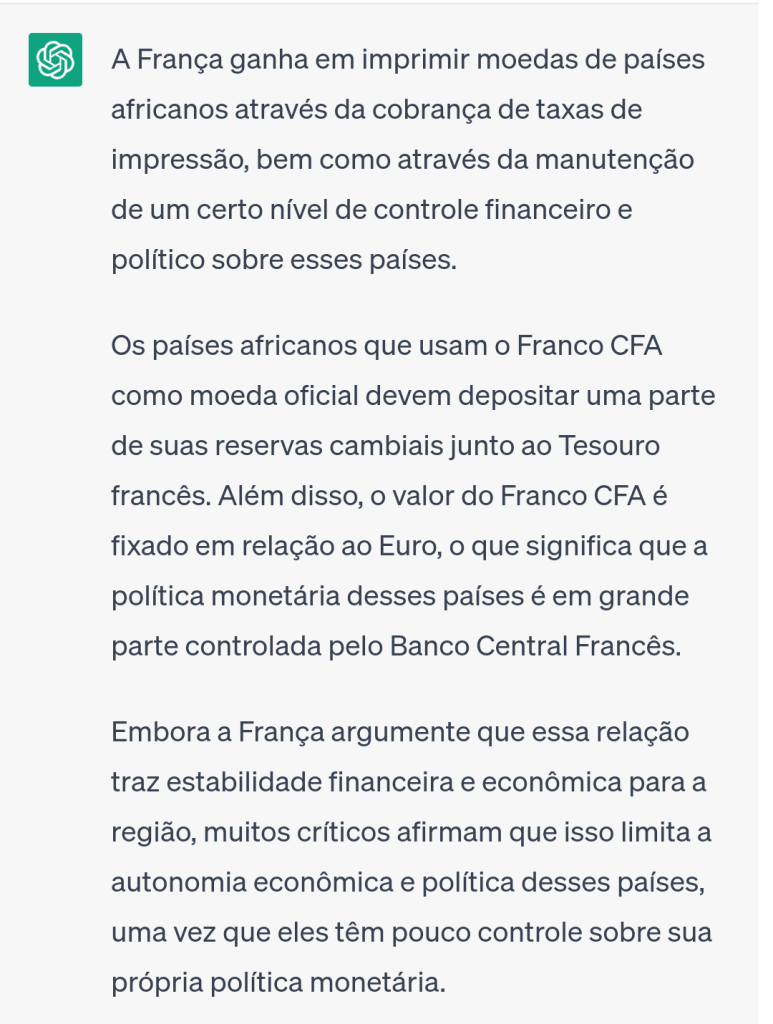
Task: Click the second paragraph starting "Os países africanos"
Action: pos(410,496)
